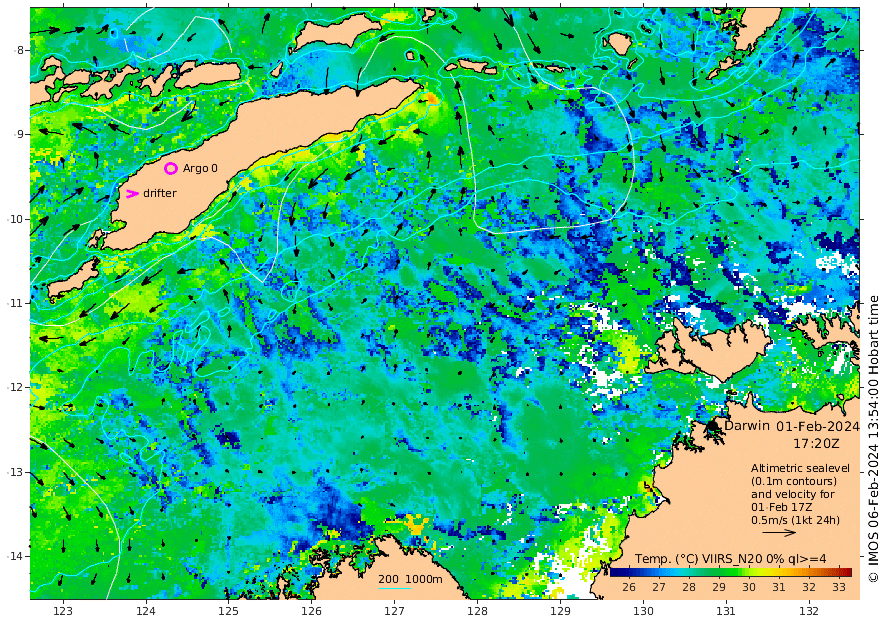Click the color bar tick label 32
The image size is (880, 630).
tap(809, 587)
